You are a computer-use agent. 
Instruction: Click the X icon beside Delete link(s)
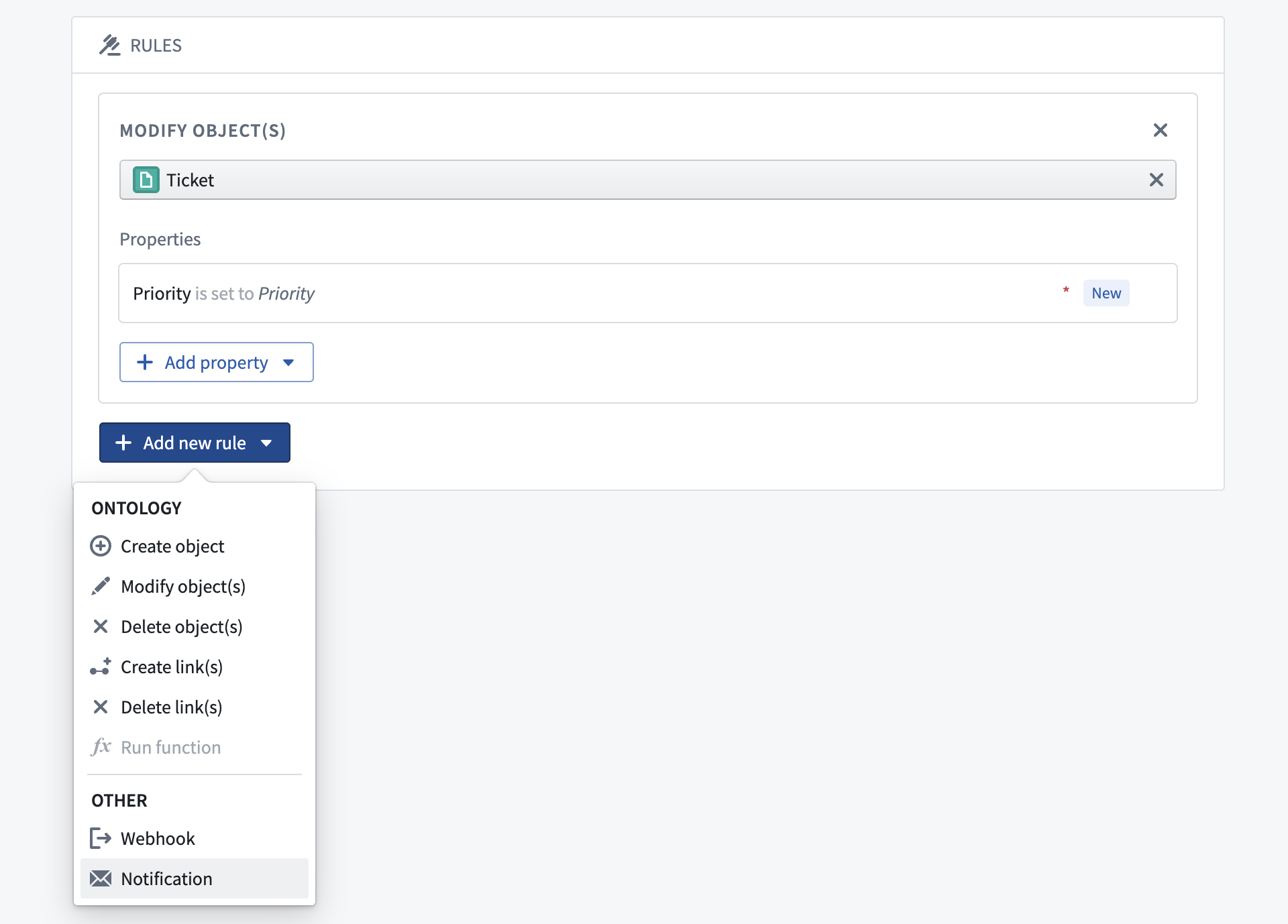[x=101, y=707]
